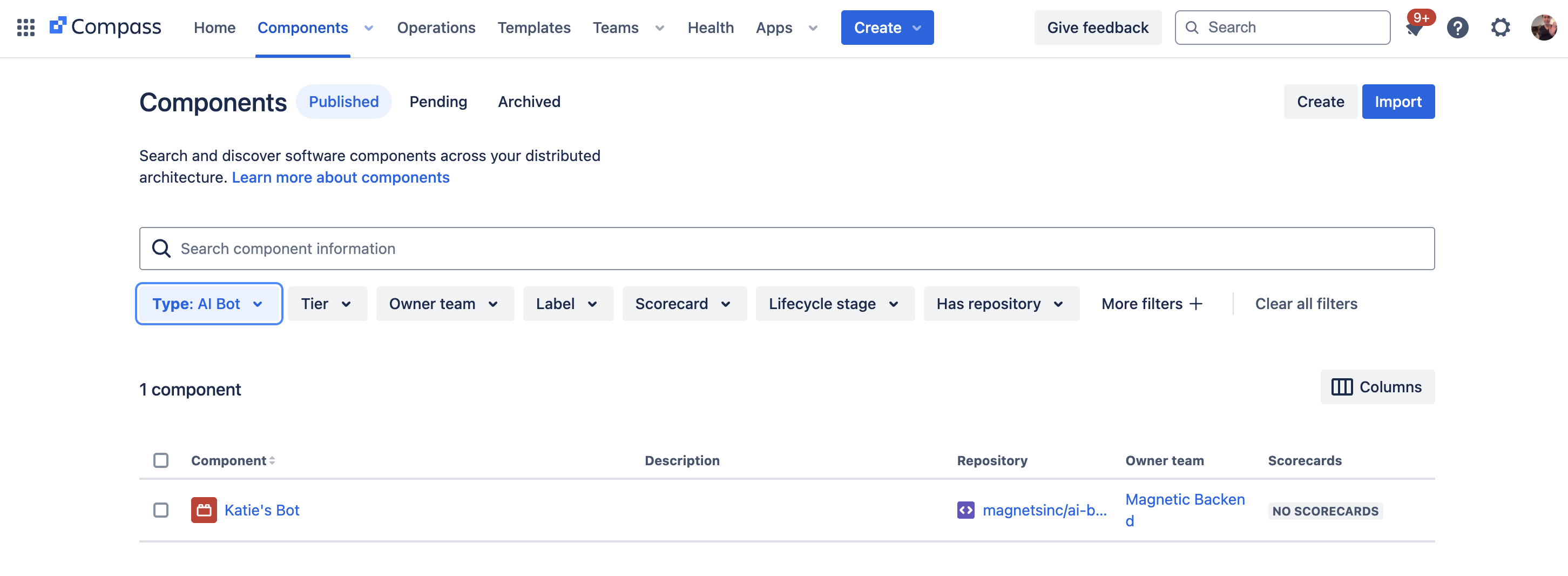The image size is (1568, 576).
Task: Click the magnifier icon in component search
Action: pyautogui.click(x=161, y=249)
